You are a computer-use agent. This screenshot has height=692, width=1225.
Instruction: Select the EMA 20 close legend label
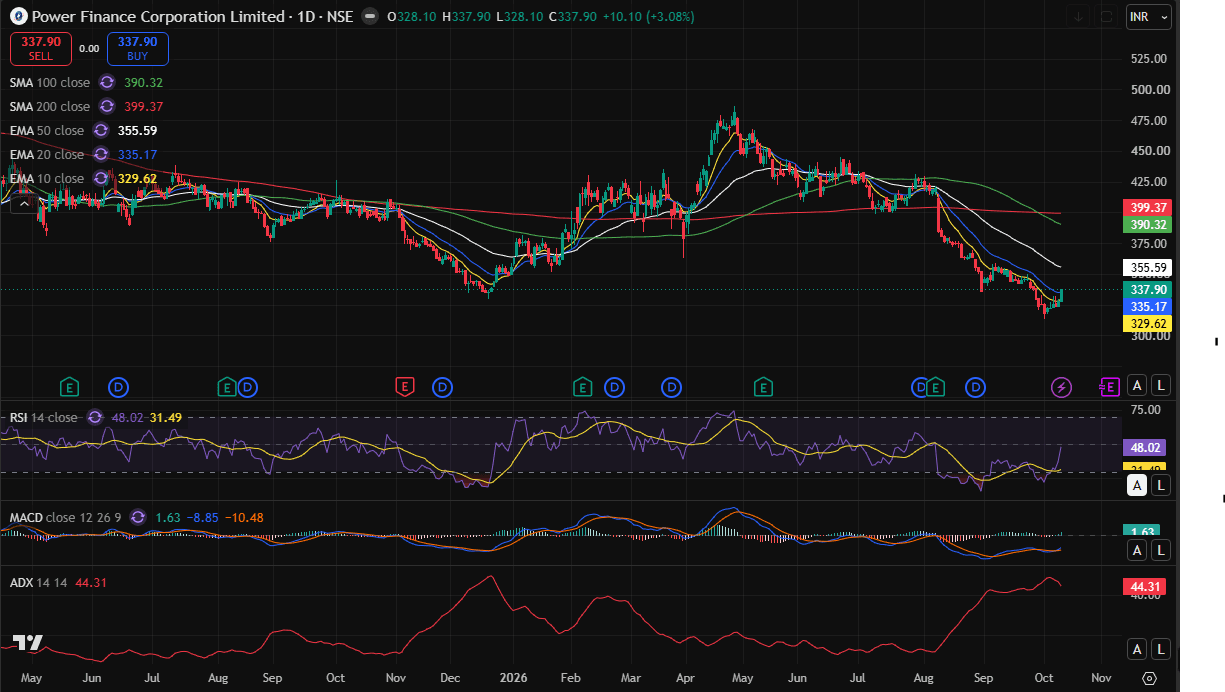(x=46, y=154)
